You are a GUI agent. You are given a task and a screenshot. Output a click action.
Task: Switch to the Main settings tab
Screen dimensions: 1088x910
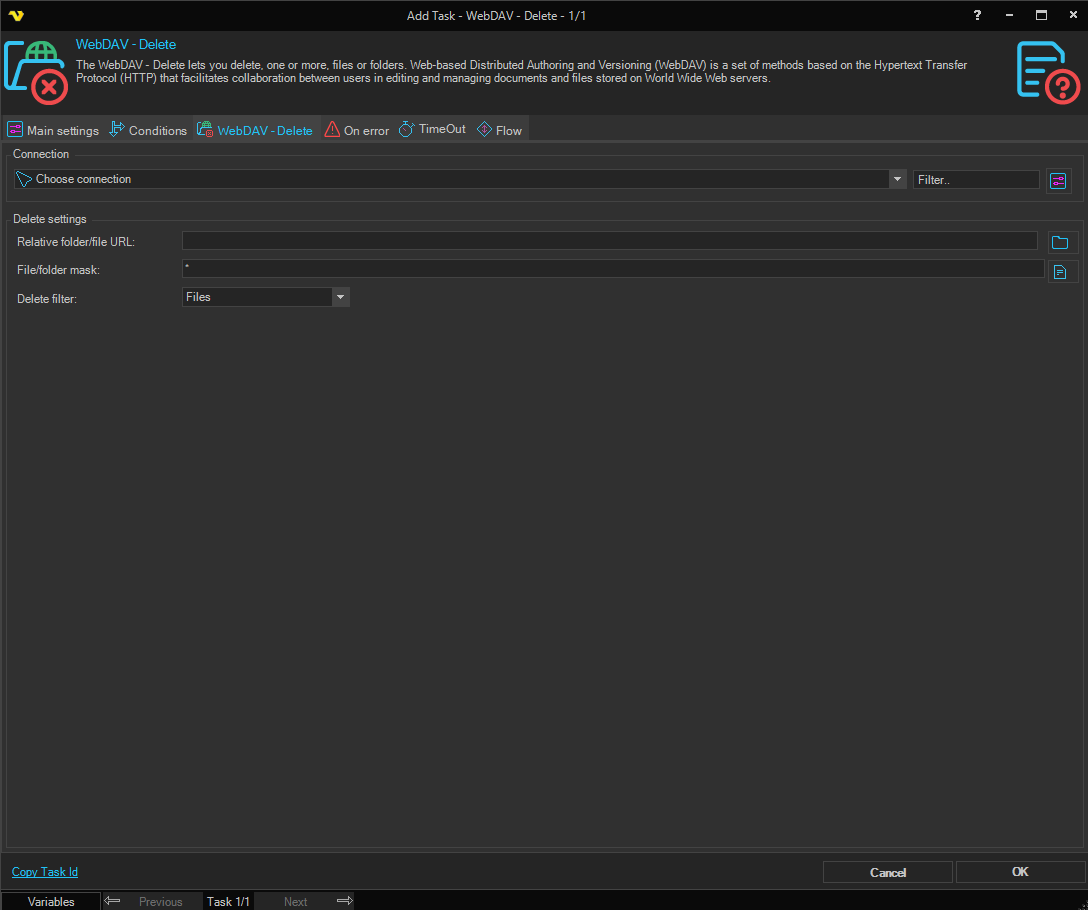pyautogui.click(x=53, y=130)
